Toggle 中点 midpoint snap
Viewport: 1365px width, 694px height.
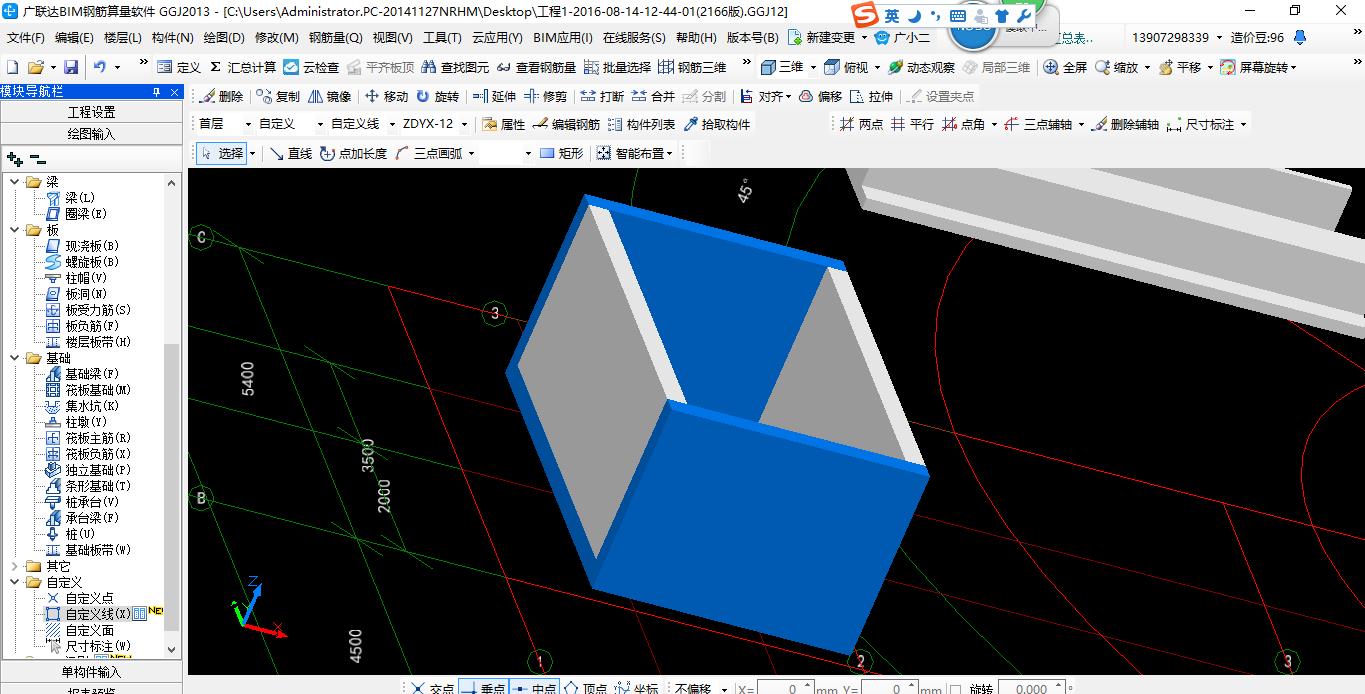pos(534,688)
